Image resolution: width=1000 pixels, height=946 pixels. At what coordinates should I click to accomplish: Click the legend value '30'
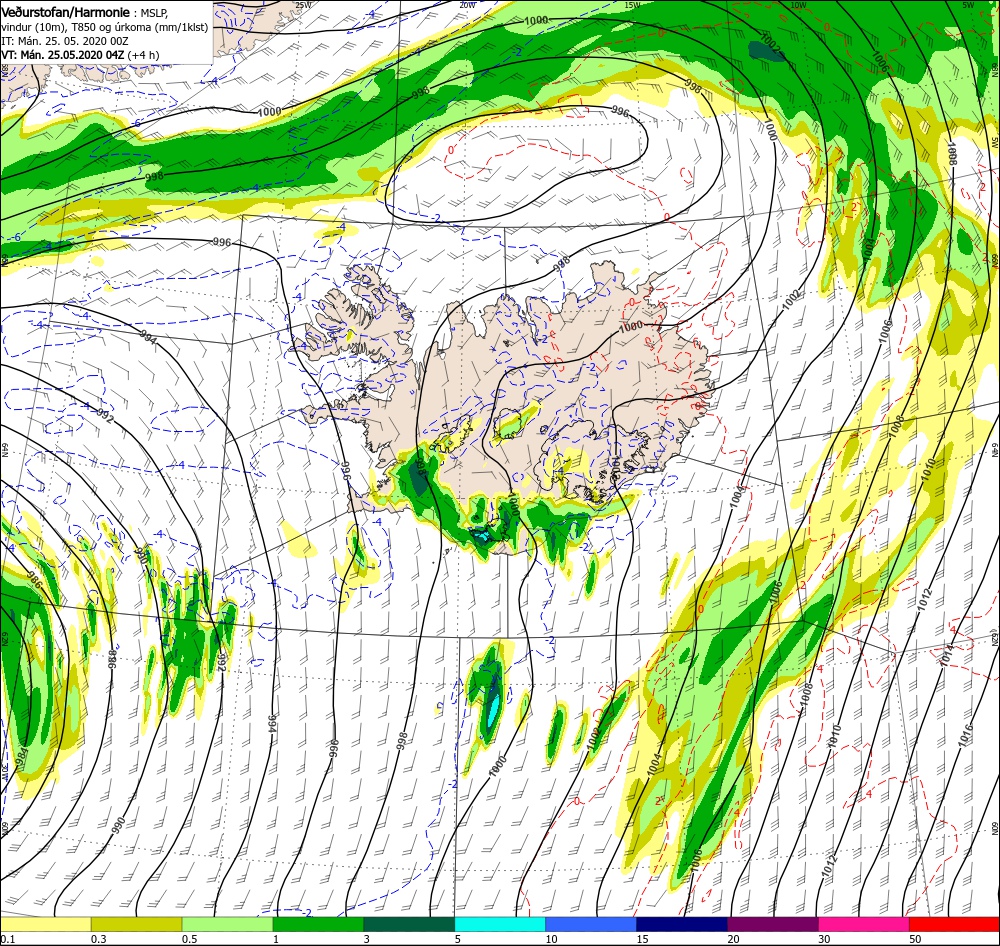825,939
